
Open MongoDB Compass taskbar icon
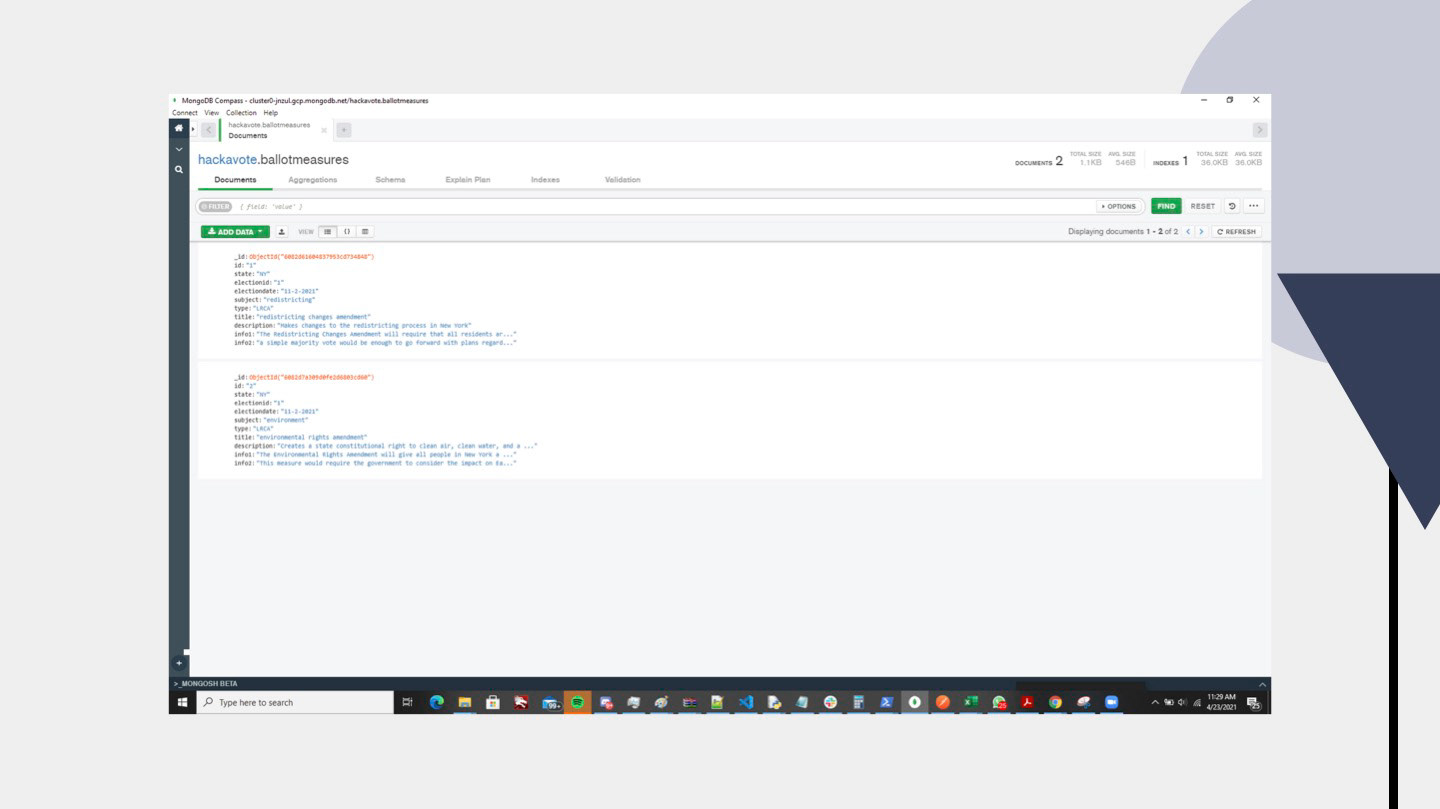(x=914, y=703)
